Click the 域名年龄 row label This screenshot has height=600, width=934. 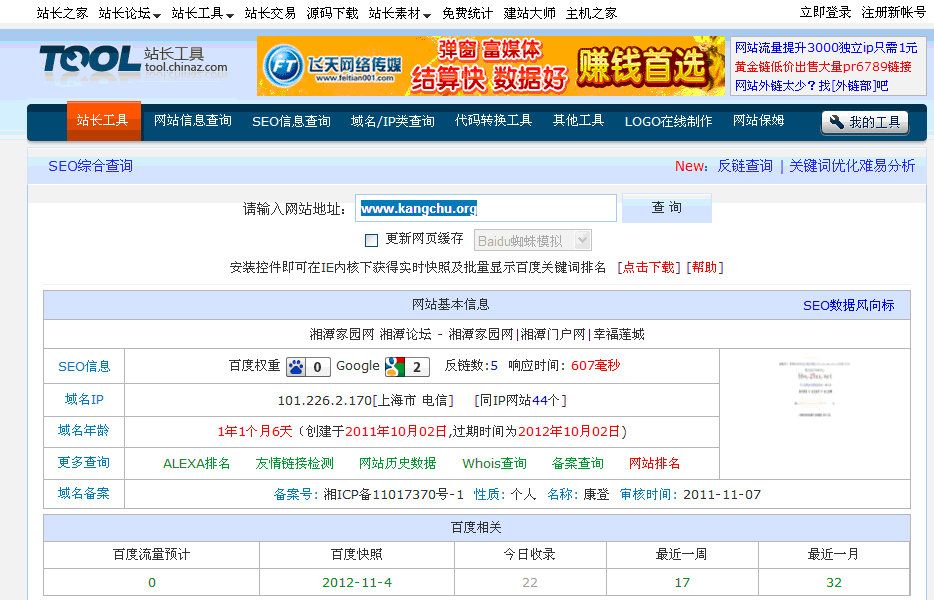[x=84, y=430]
